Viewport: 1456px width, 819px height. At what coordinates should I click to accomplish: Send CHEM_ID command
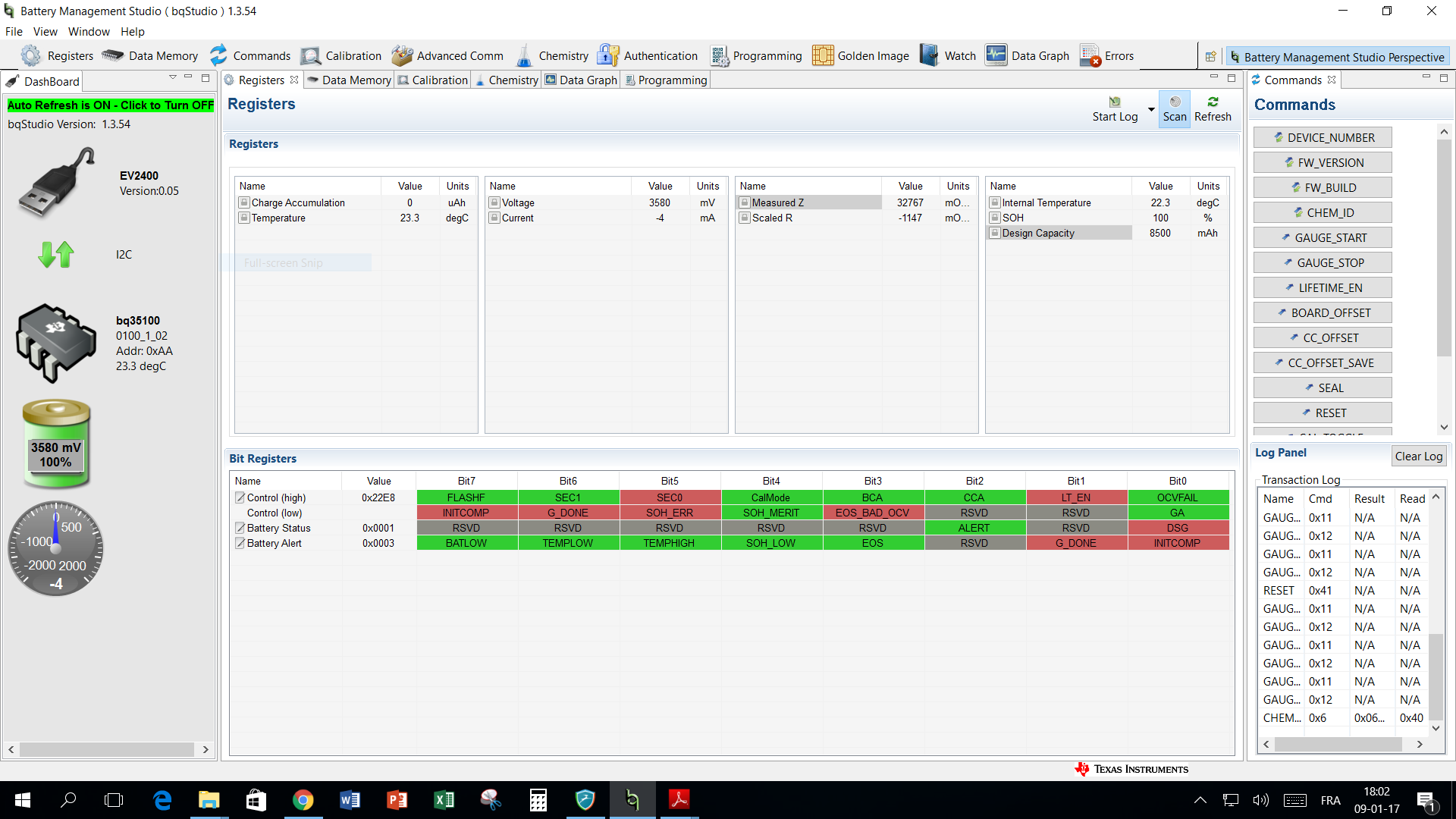tap(1323, 212)
